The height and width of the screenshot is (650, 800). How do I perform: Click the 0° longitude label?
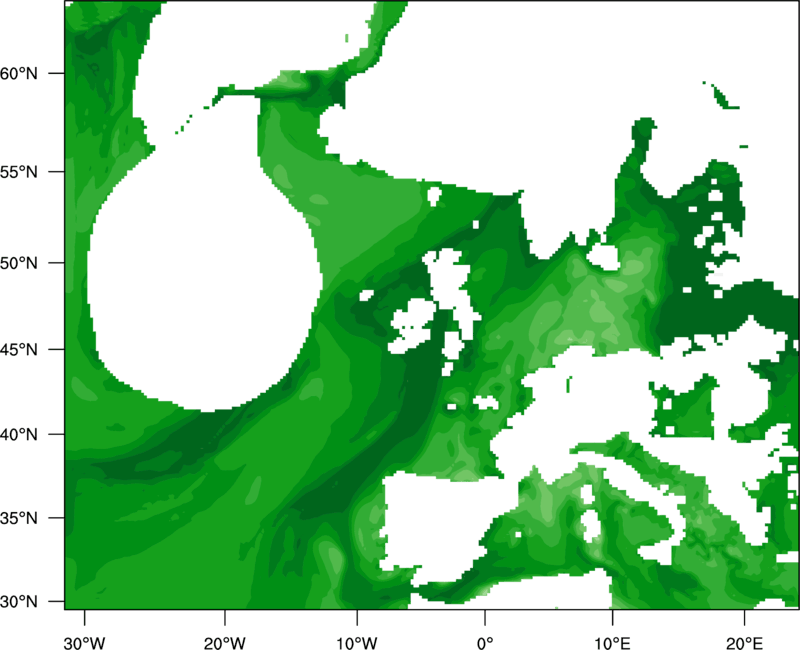coord(485,643)
